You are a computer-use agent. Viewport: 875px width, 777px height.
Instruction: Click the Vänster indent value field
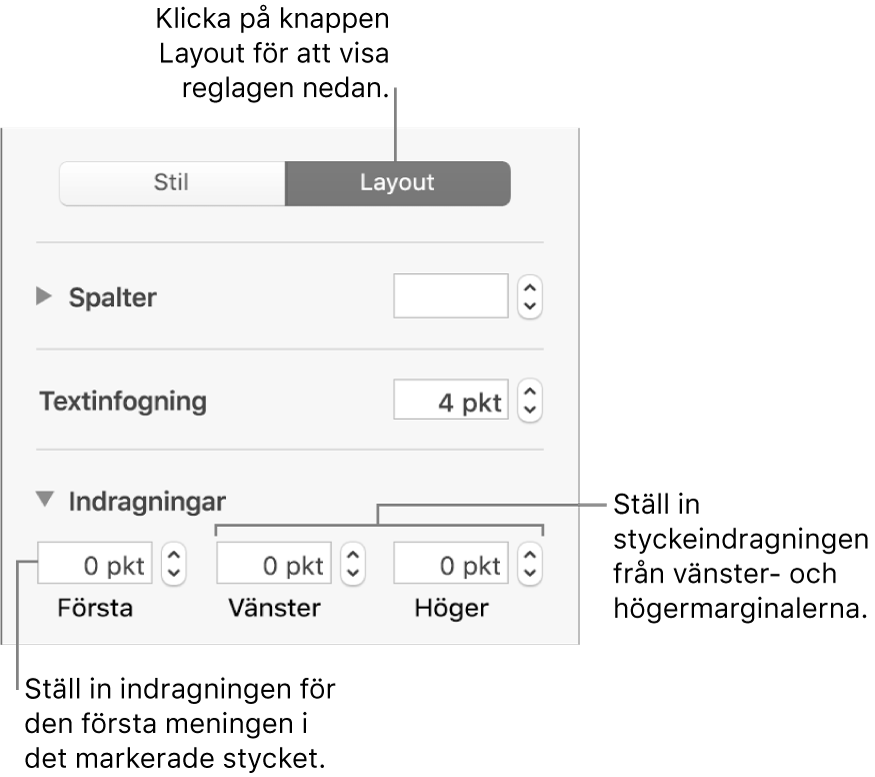pos(273,565)
